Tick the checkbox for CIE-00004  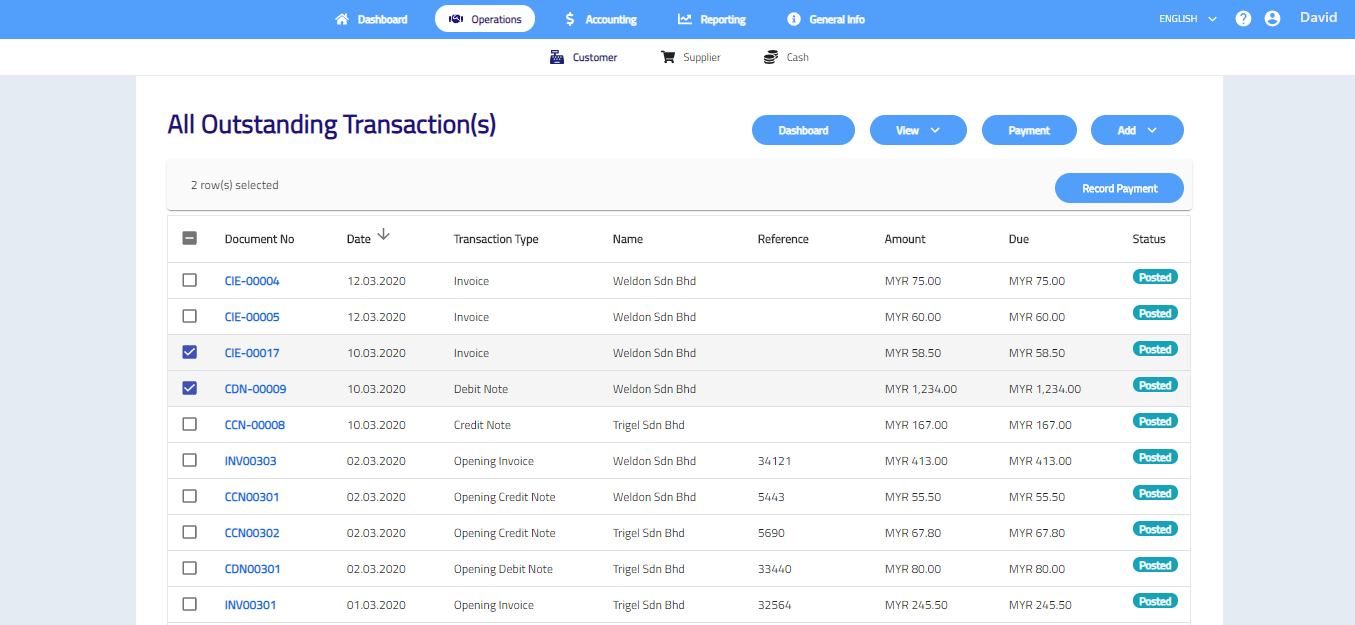[x=190, y=280]
